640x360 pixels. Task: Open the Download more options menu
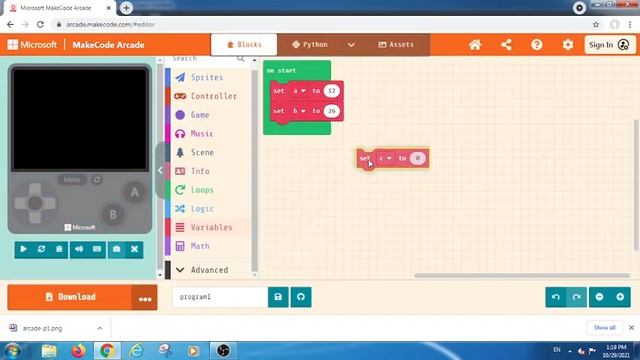(145, 298)
